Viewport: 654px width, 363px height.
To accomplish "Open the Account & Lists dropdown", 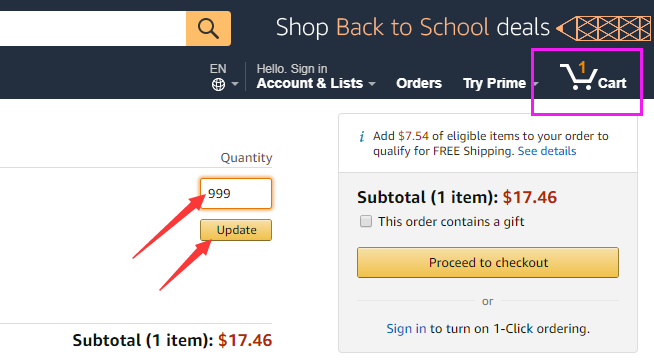I will point(316,83).
